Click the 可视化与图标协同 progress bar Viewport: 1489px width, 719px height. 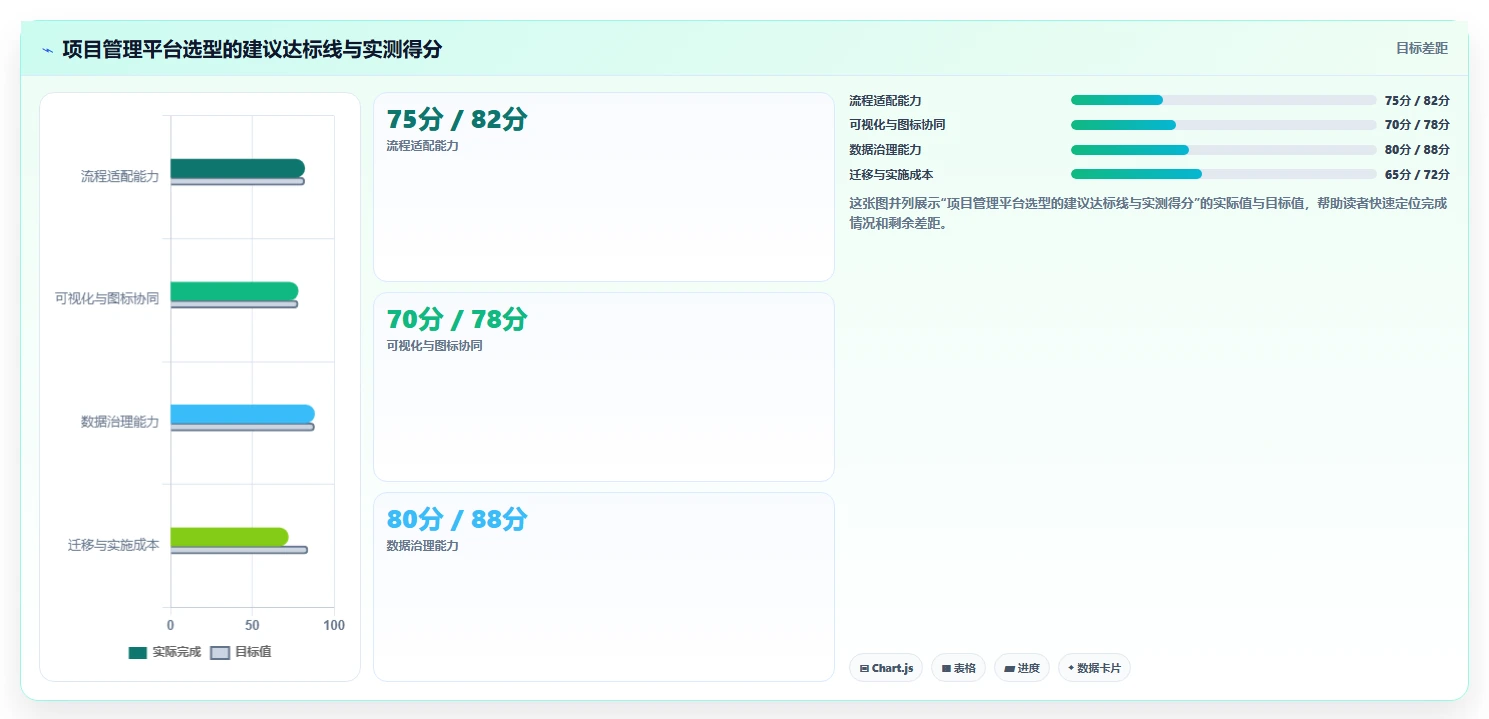coord(1224,125)
